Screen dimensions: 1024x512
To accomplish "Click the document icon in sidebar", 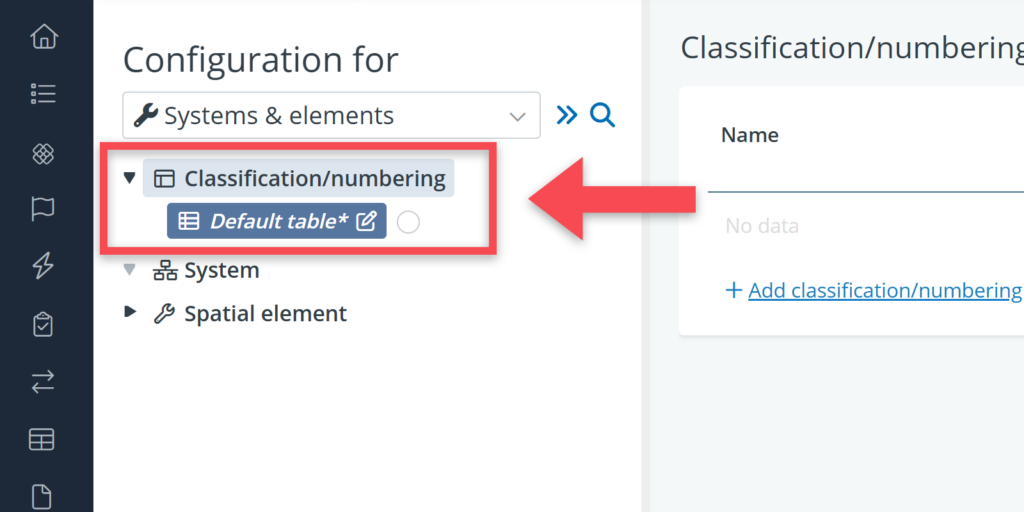I will click(44, 495).
